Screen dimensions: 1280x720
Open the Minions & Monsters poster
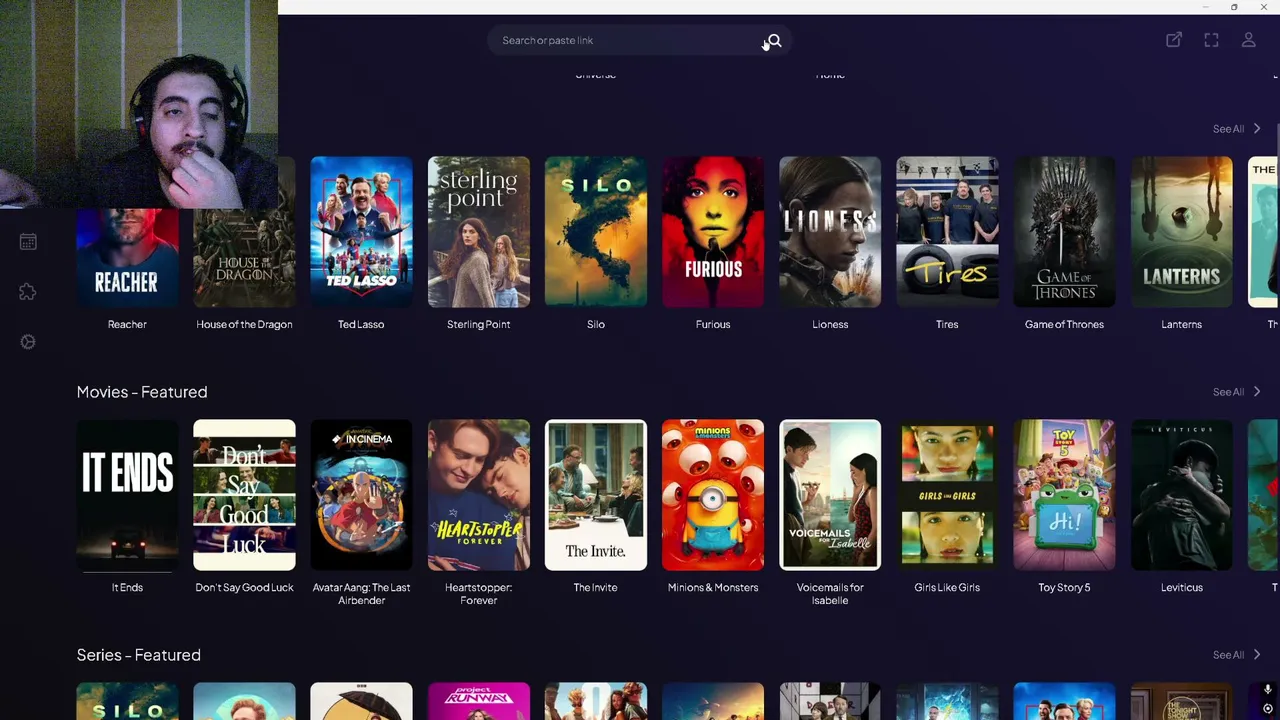pyautogui.click(x=713, y=495)
